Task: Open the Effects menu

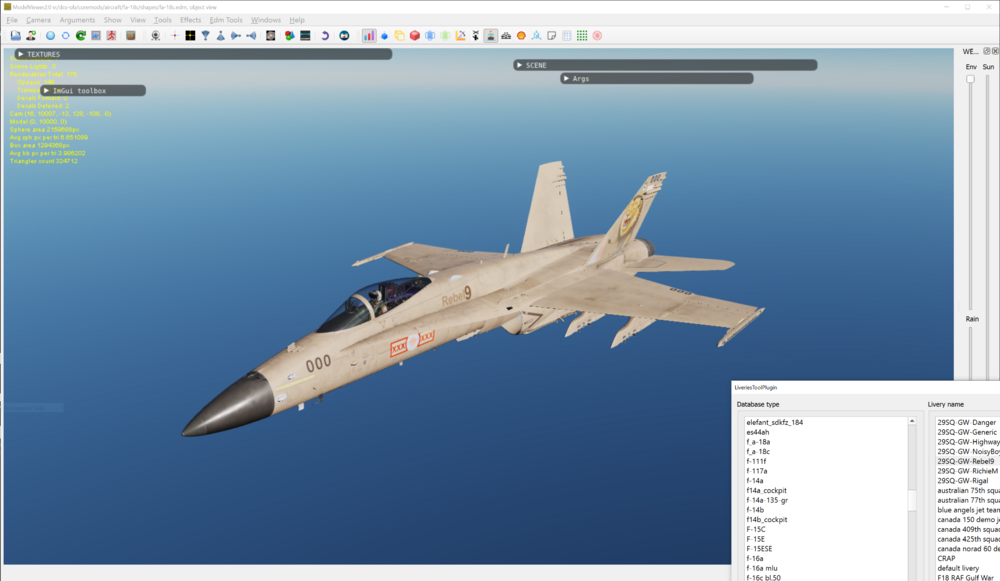Action: click(x=191, y=19)
